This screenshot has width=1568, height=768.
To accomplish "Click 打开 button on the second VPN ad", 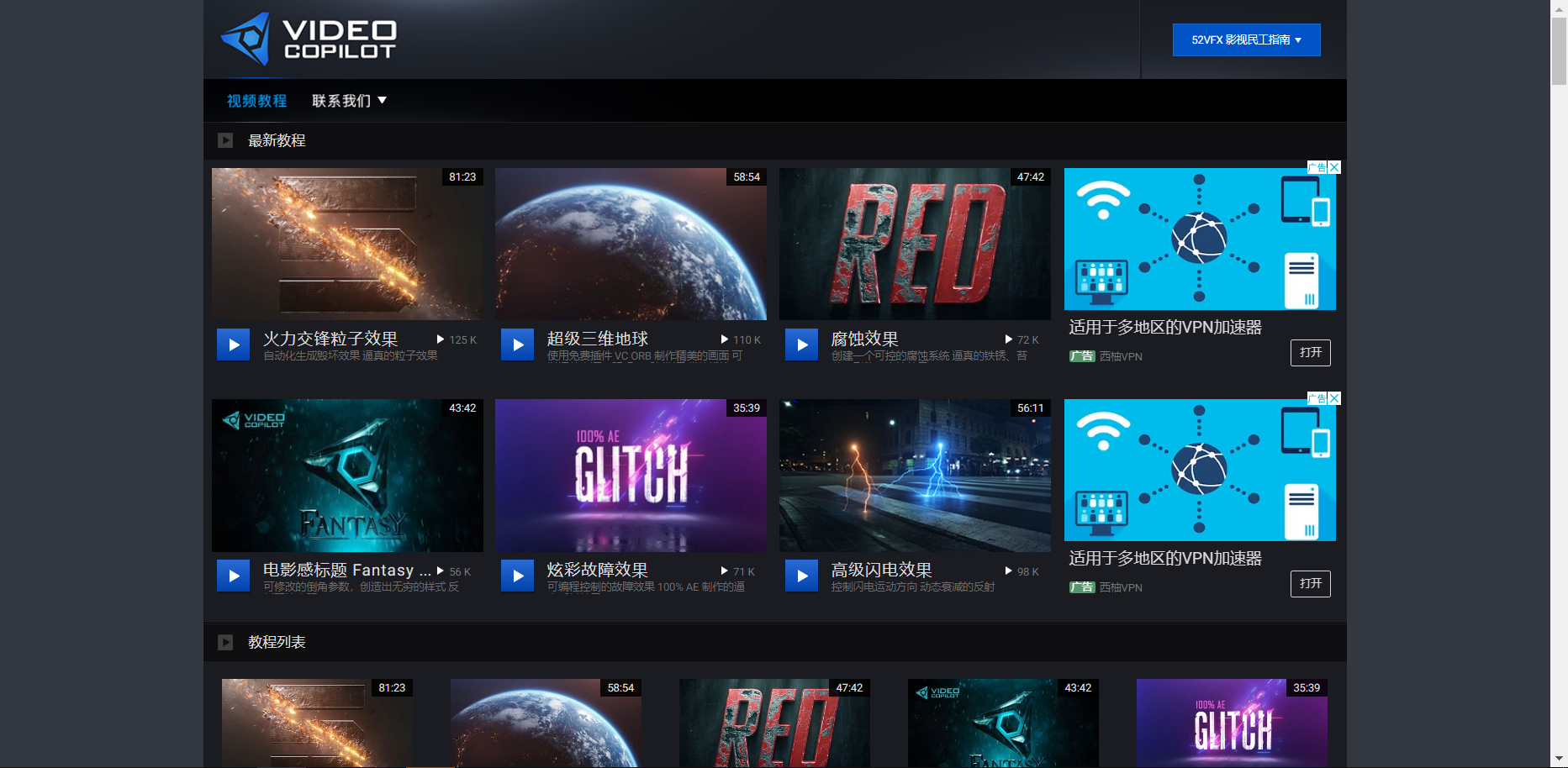I will (x=1311, y=584).
